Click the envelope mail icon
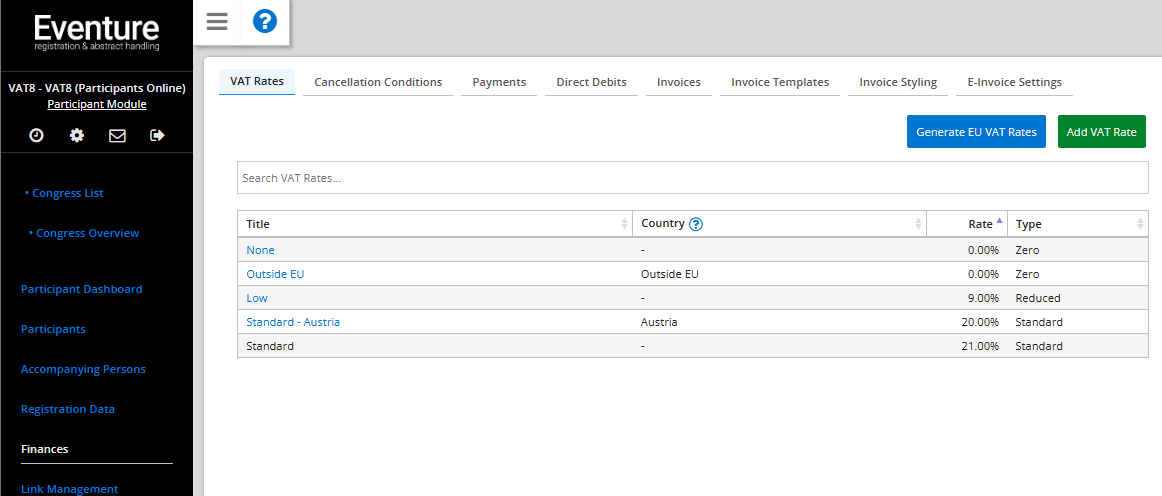 point(117,135)
